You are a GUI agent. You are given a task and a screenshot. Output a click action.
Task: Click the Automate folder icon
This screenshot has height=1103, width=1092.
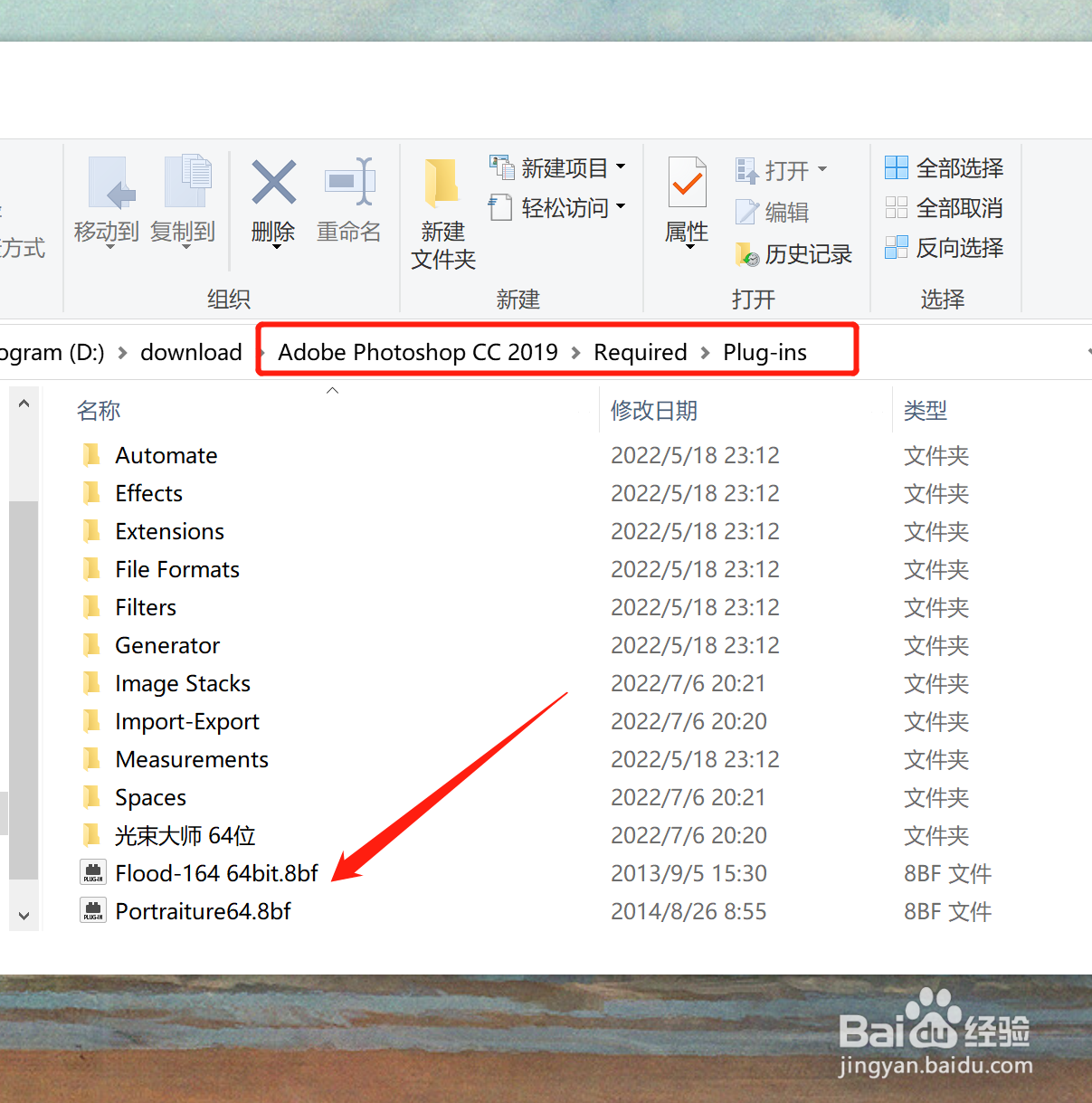[91, 455]
